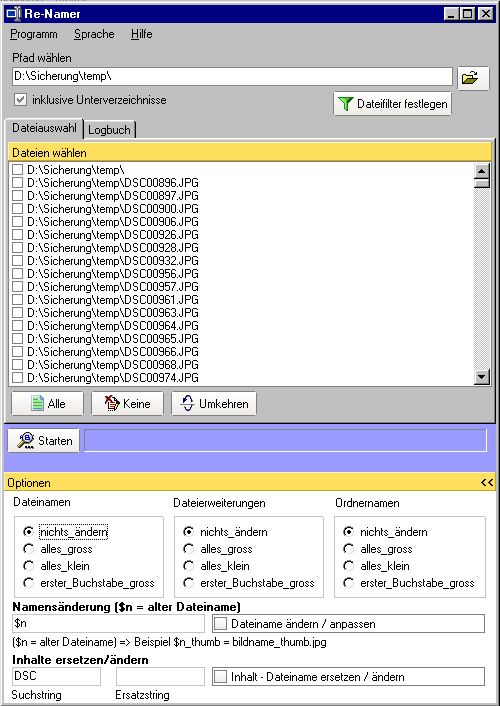Screen dimensions: 500x706
Task: Select Ordnernamen erster_Buchstabe_gross radio
Action: (349, 583)
